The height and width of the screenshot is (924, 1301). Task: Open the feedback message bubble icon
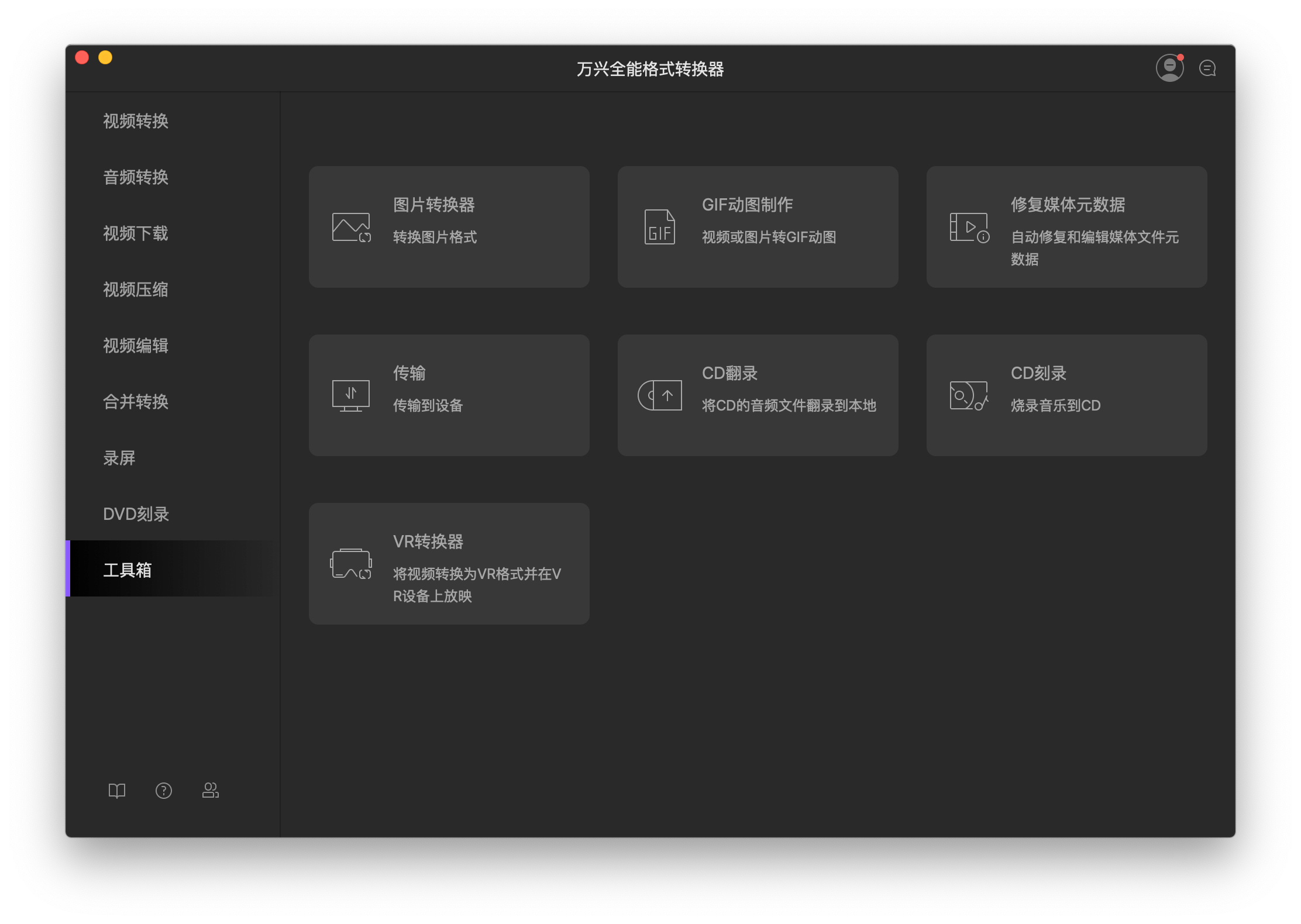click(1207, 68)
